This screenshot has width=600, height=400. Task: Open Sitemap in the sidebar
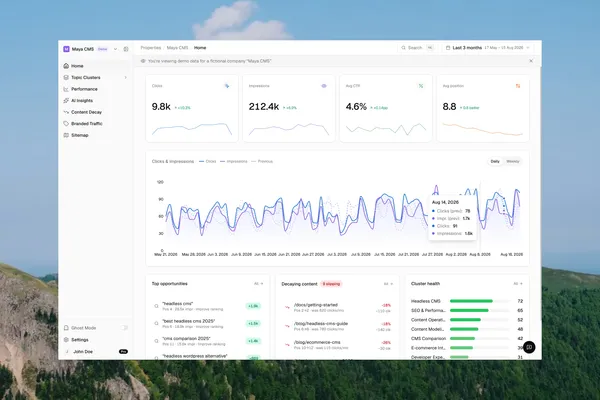[96, 135]
